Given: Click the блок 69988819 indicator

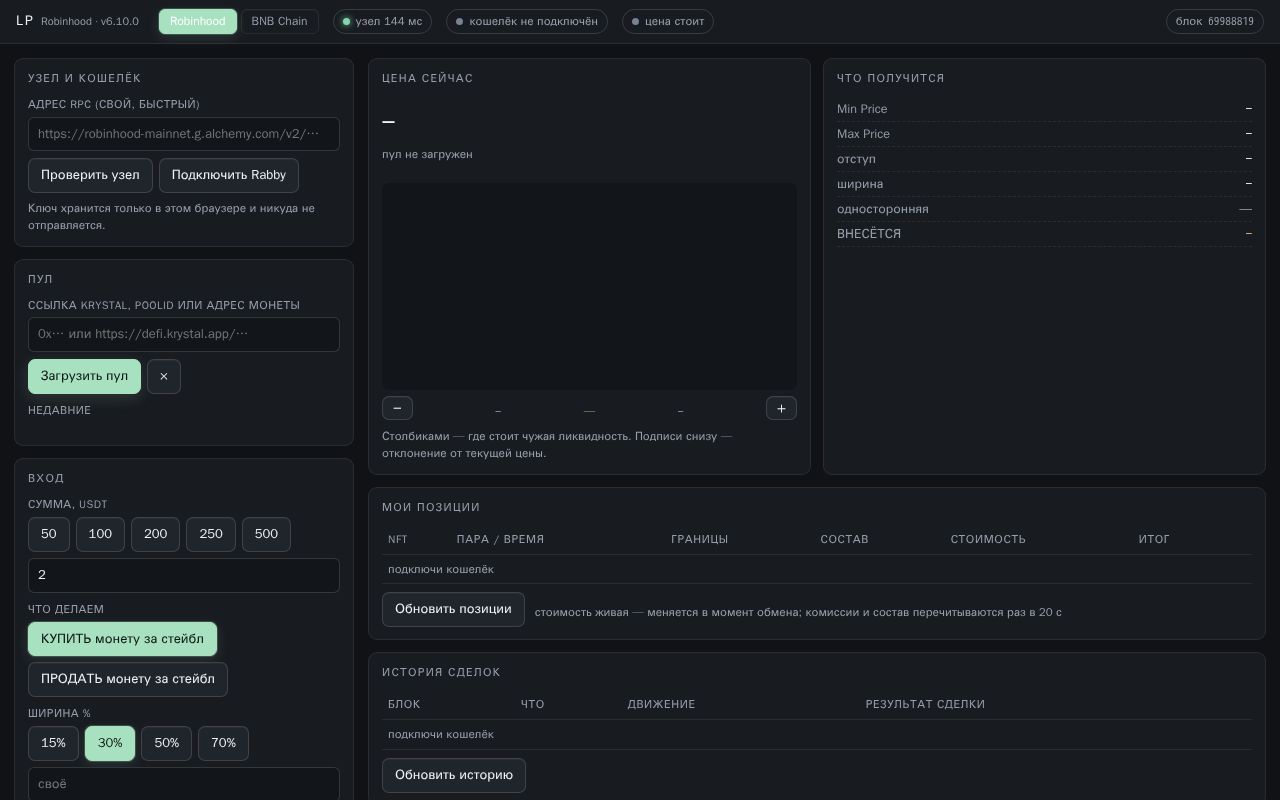Looking at the screenshot, I should [x=1215, y=21].
